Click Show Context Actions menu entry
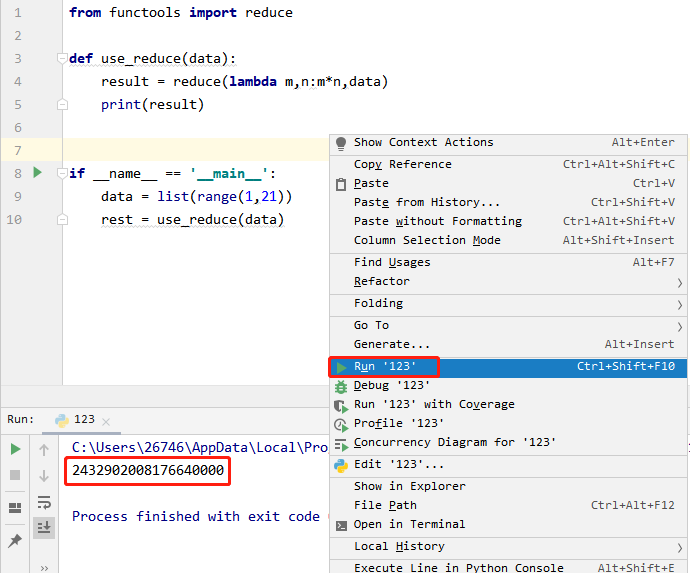Screen dimensions: 690x573 tap(423, 143)
